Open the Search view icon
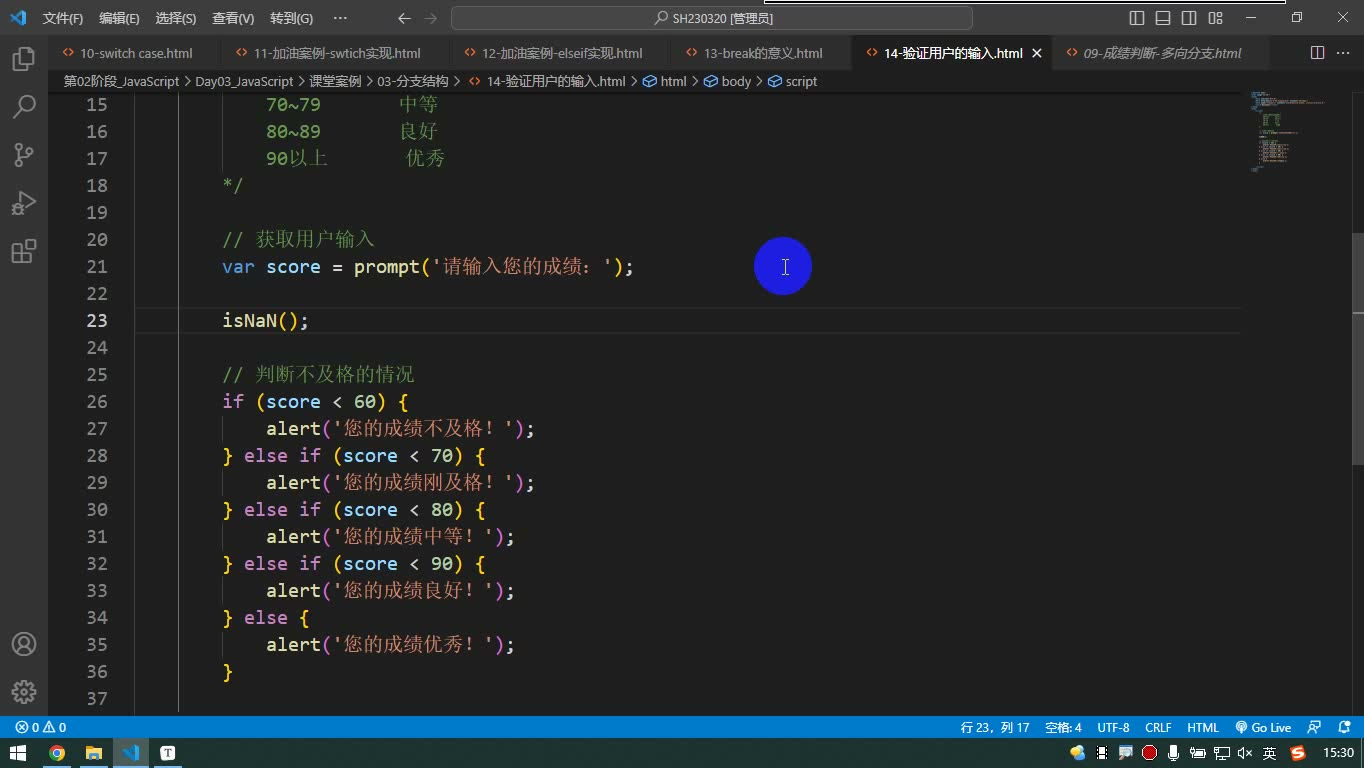Viewport: 1364px width, 768px height. 24,107
